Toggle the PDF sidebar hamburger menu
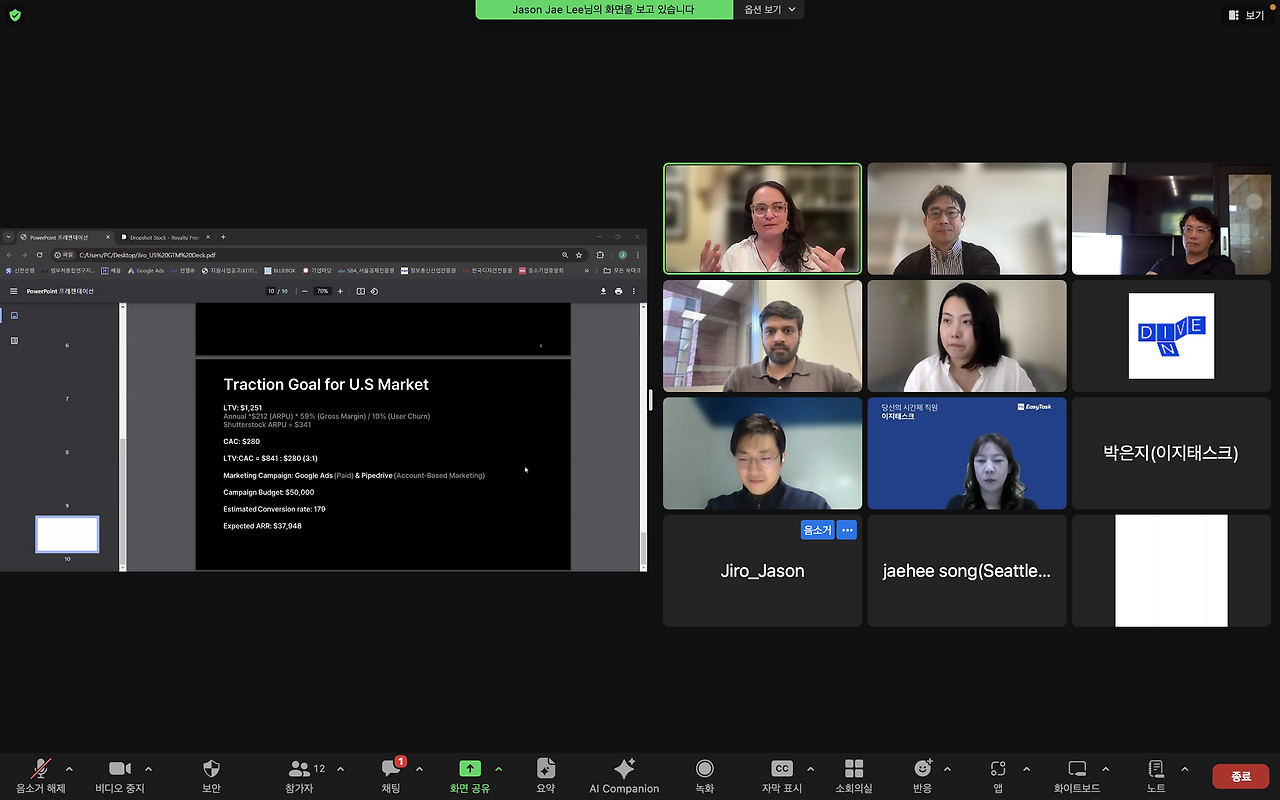Viewport: 1280px width, 800px height. pos(14,291)
